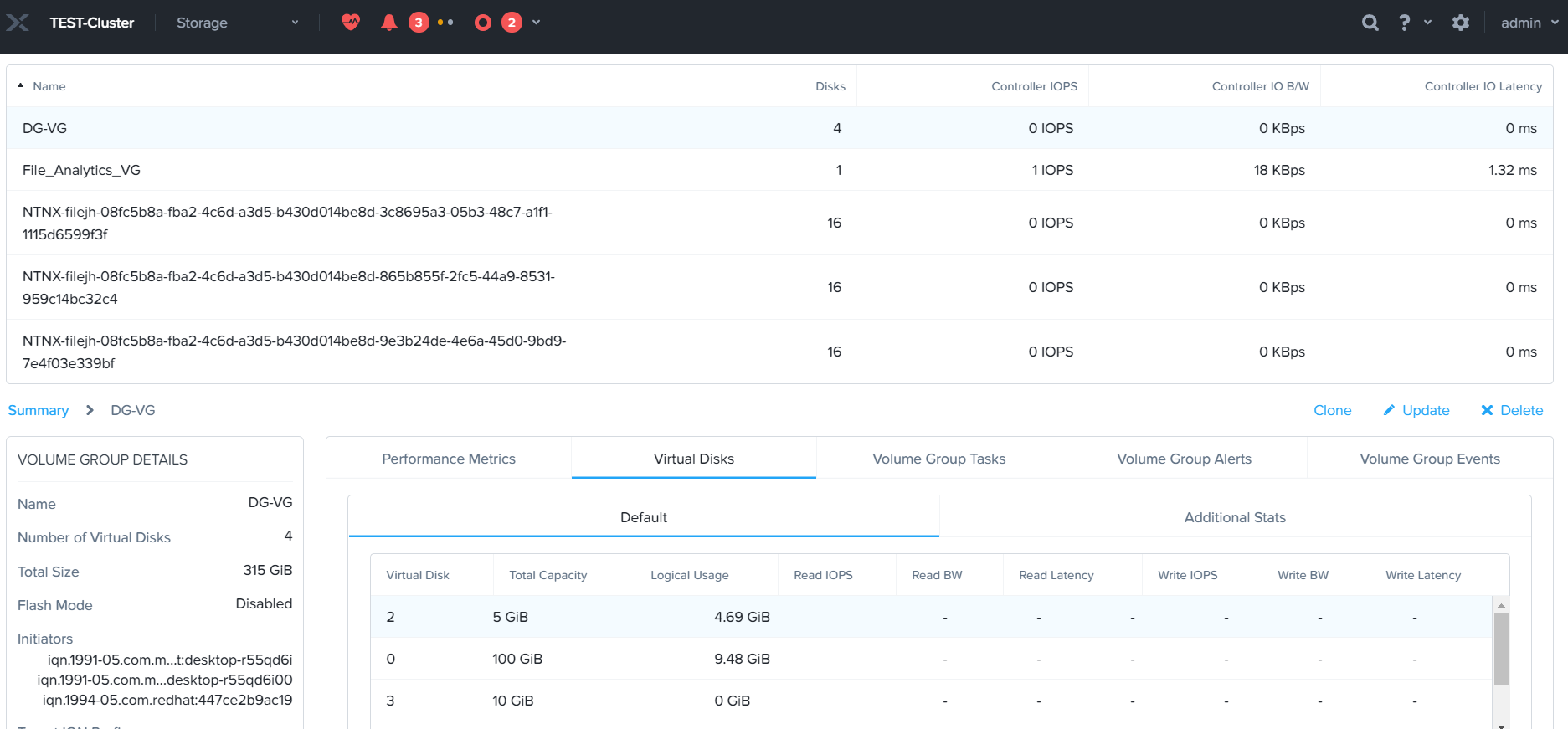Click the Logical Usage column header
Screen dimensions: 1568x729
pos(690,575)
